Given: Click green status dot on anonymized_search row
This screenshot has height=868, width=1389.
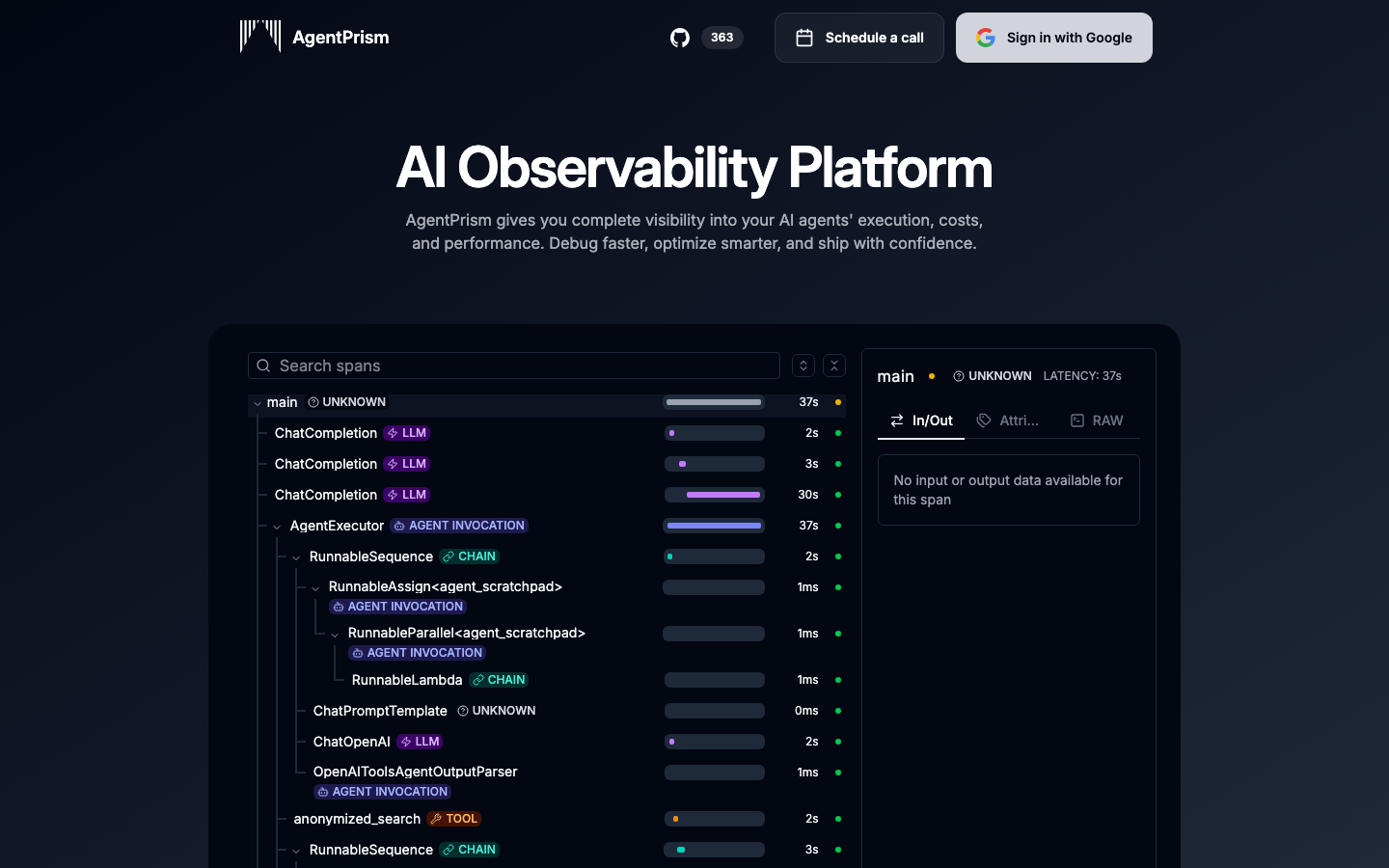Looking at the screenshot, I should pyautogui.click(x=838, y=819).
